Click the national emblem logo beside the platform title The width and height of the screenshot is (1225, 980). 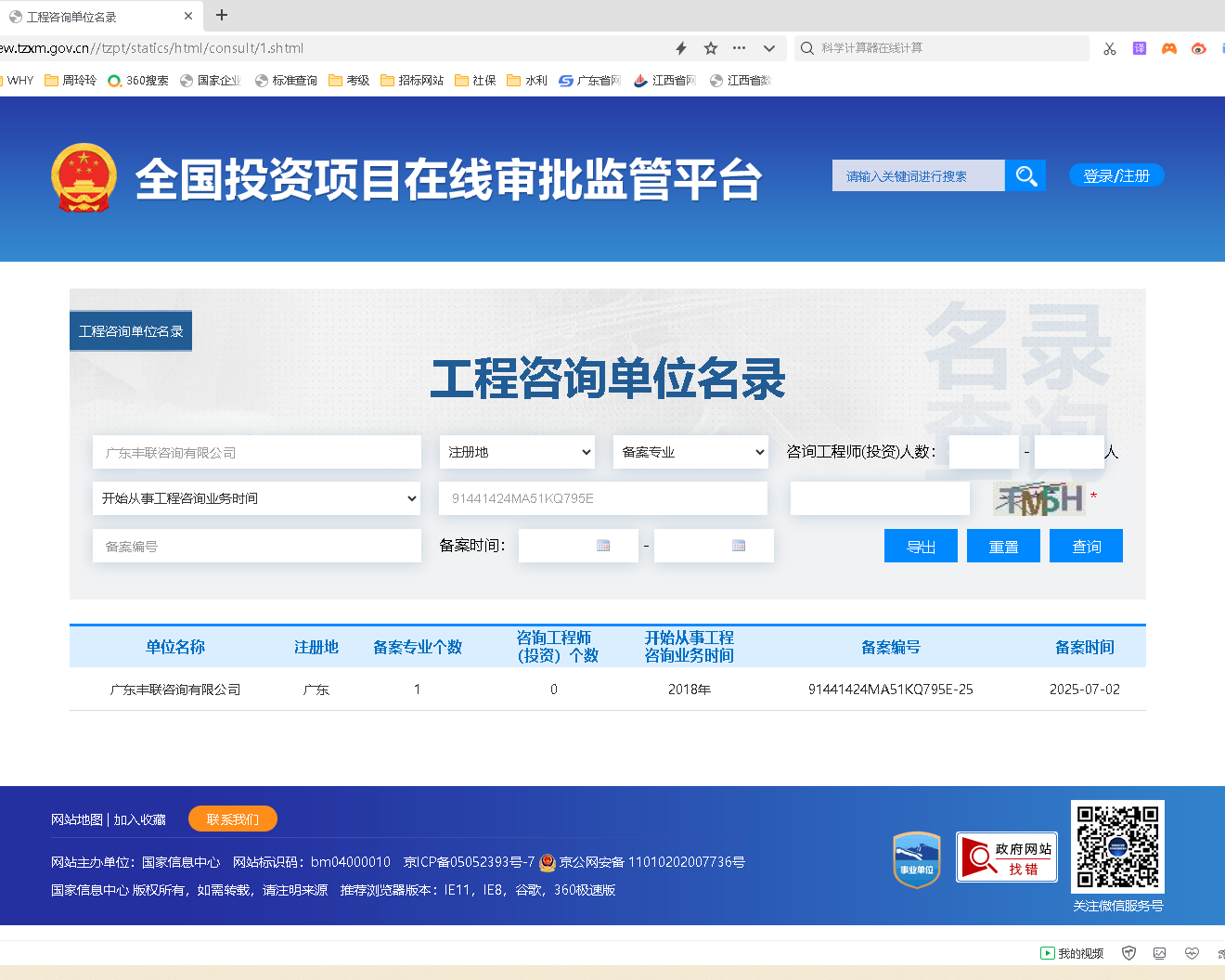84,177
